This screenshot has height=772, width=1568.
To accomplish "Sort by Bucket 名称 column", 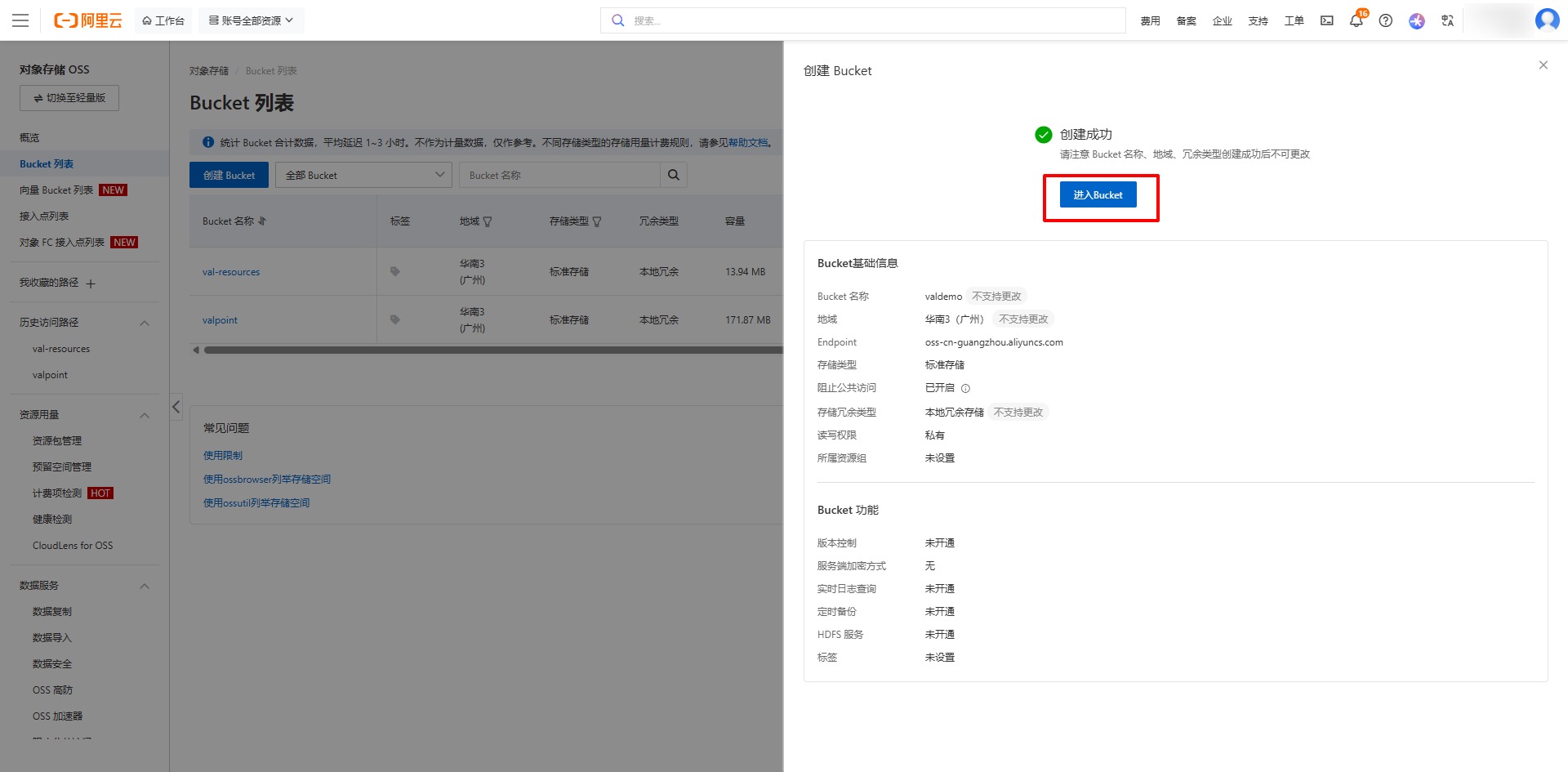I will [x=262, y=221].
